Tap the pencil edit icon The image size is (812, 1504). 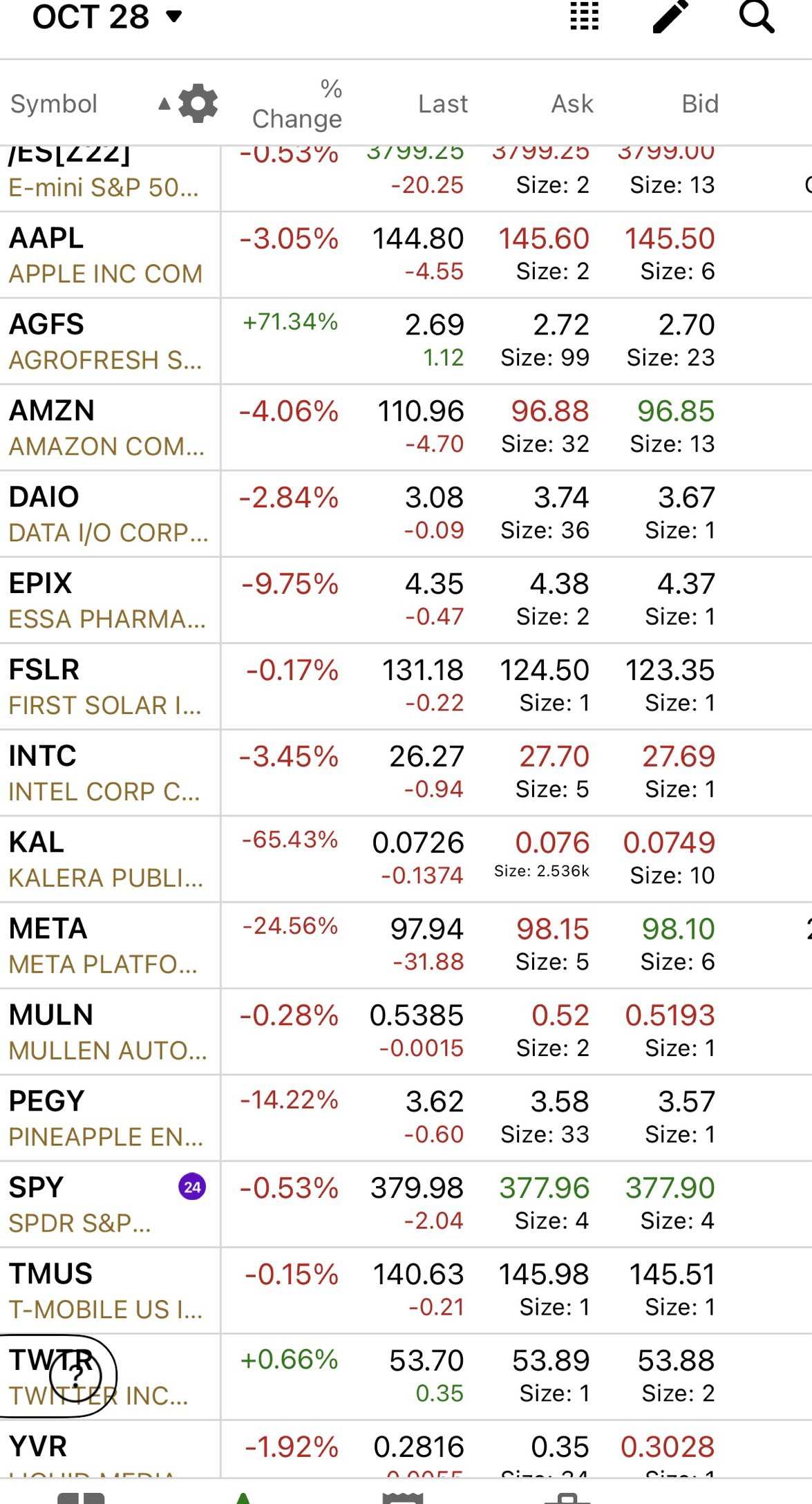(x=670, y=17)
